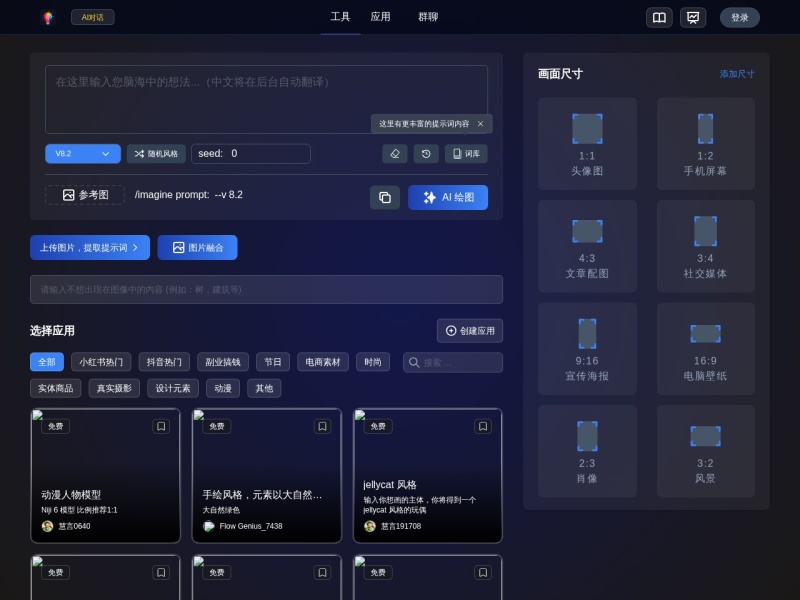
Task: Pick the 9:16 宣传海报 size
Action: tap(587, 349)
